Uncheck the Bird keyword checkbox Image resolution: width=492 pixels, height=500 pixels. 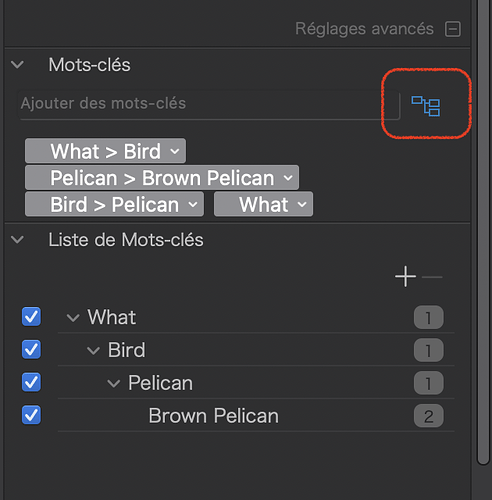point(31,349)
